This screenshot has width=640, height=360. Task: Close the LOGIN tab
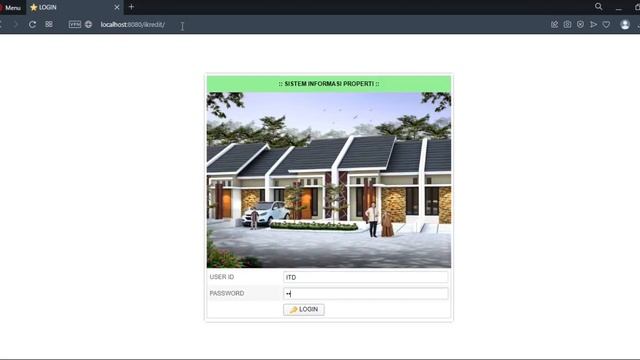pyautogui.click(x=117, y=7)
